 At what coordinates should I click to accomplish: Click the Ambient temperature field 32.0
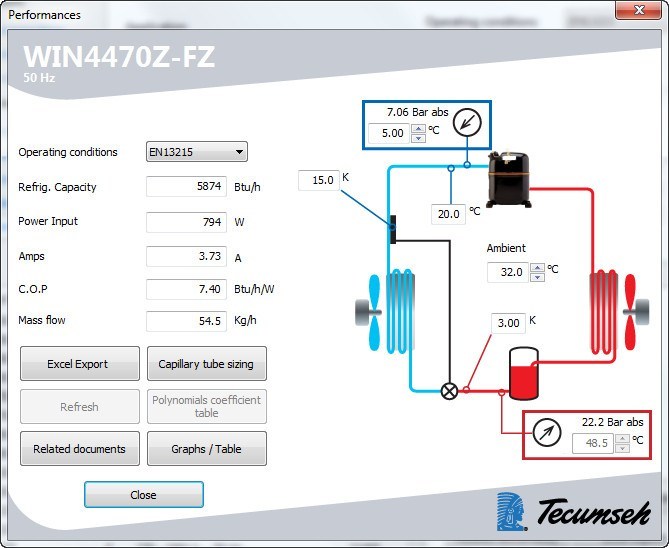click(508, 272)
